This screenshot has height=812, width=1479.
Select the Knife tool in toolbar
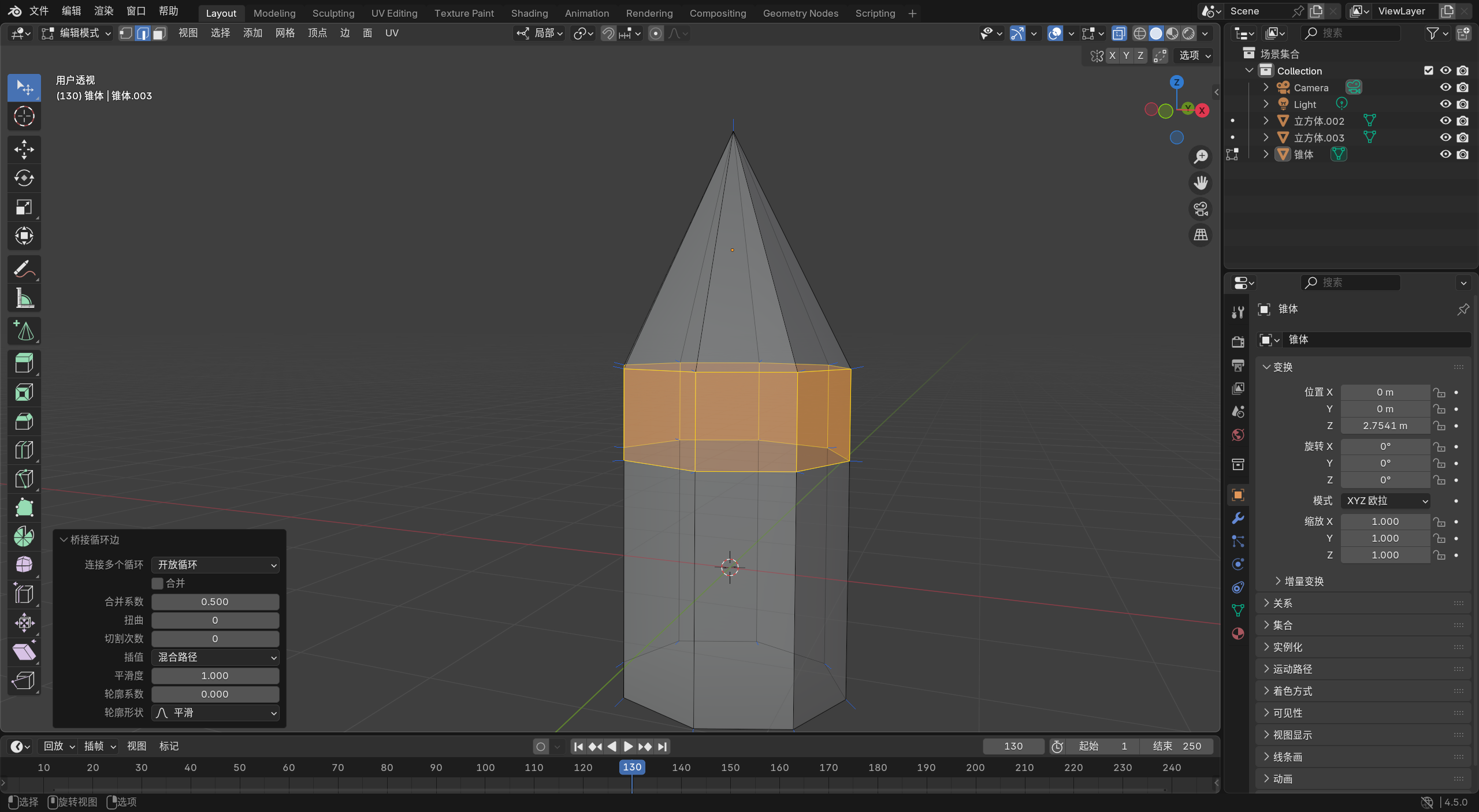click(x=24, y=479)
